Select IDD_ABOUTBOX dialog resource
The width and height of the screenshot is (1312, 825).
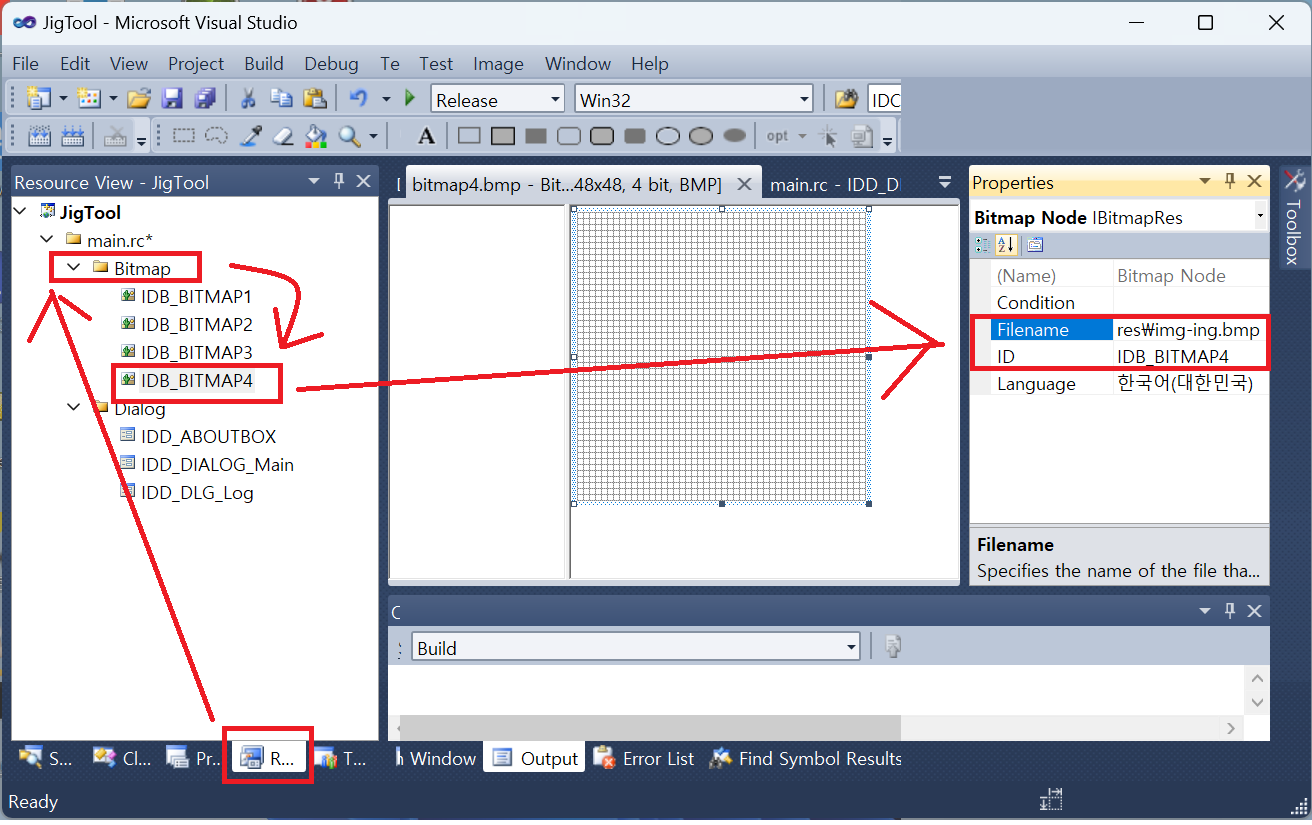click(x=208, y=436)
